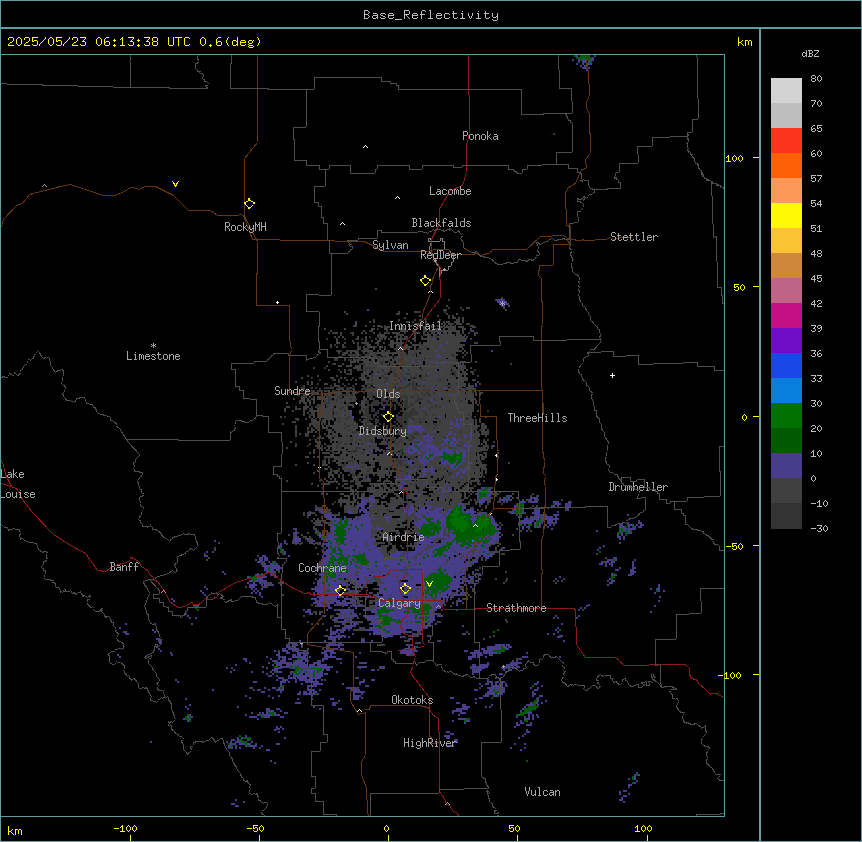Click the Olds label

pyautogui.click(x=388, y=394)
